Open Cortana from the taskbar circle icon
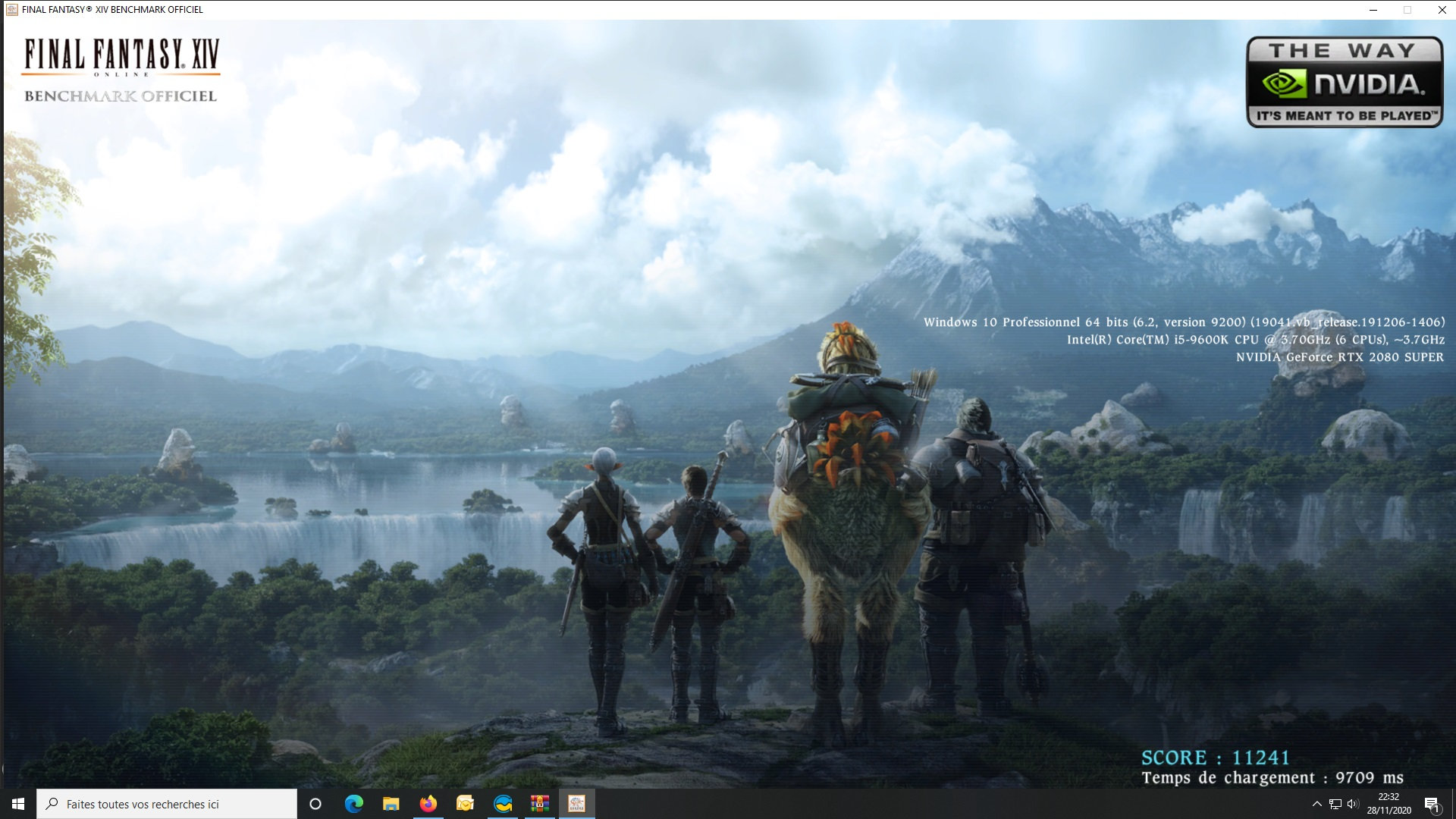Screen dimensions: 1456x819 [x=315, y=804]
